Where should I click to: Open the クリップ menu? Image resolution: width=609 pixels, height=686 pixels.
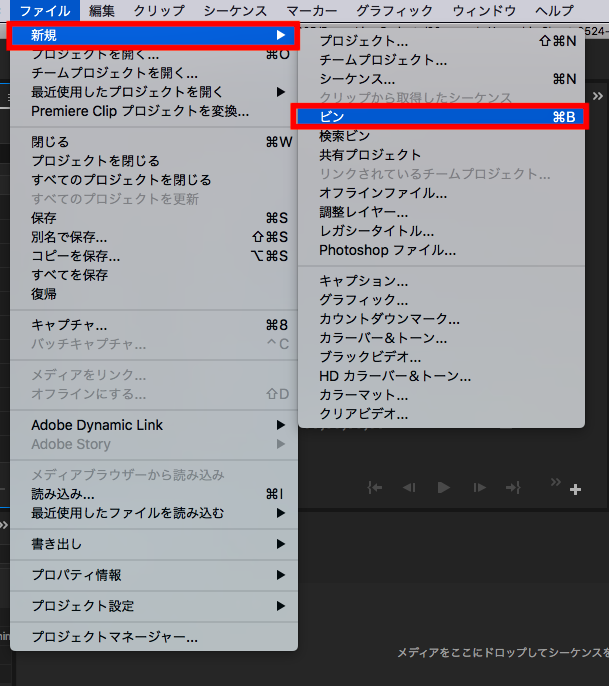pyautogui.click(x=159, y=10)
